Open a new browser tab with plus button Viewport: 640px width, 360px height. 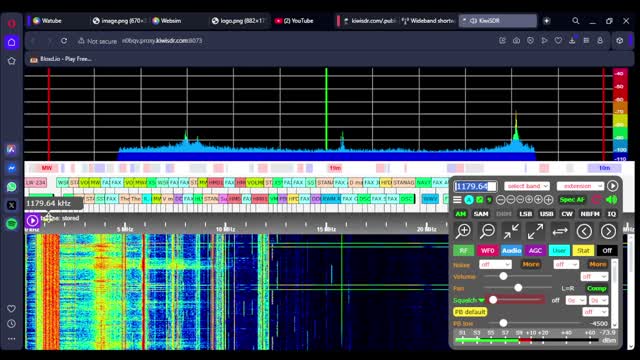pyautogui.click(x=547, y=21)
